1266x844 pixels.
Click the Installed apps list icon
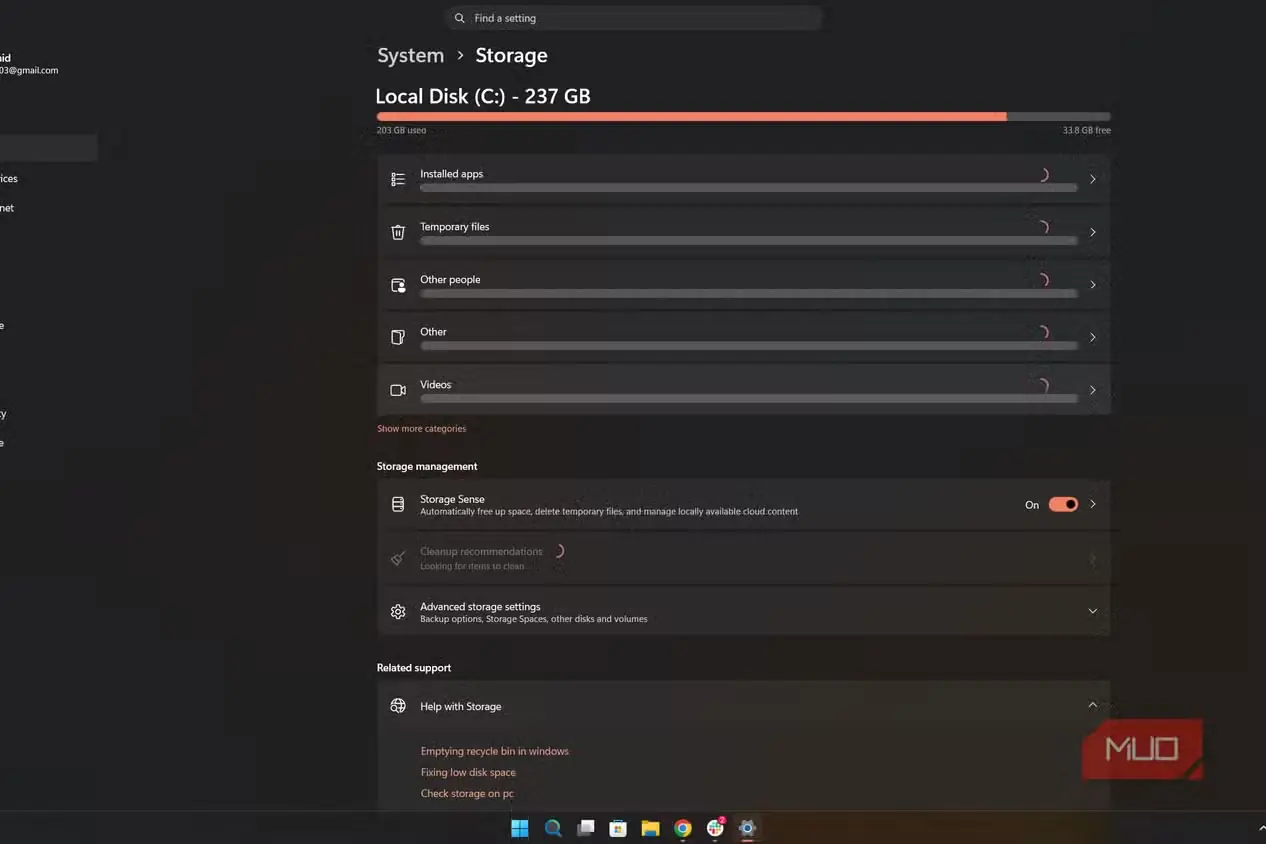pos(398,179)
